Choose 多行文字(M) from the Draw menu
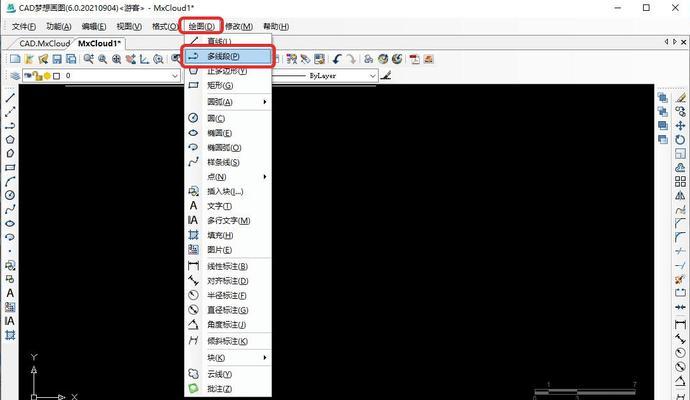Screen dimensions: 690x400 coord(228,220)
